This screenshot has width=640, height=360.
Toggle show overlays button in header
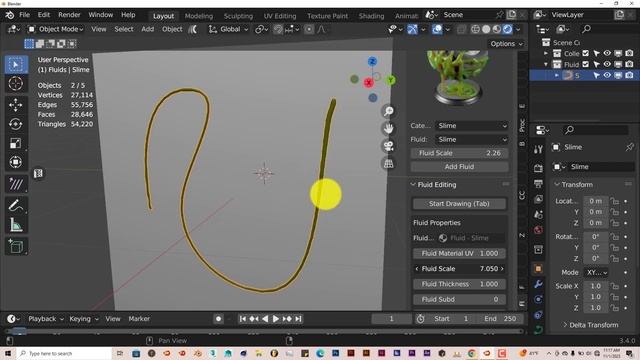tap(437, 29)
